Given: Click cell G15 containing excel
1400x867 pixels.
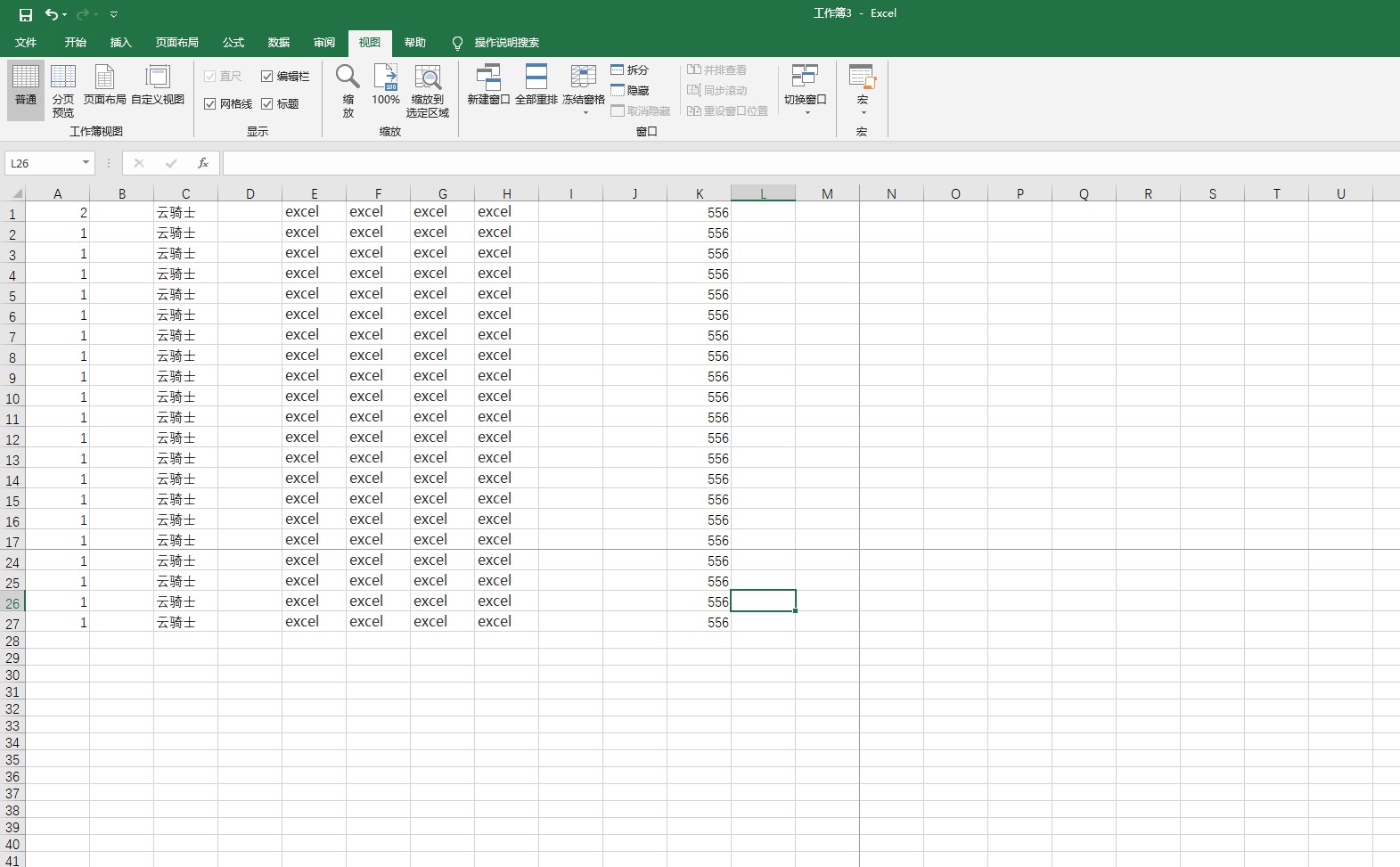Looking at the screenshot, I should click(443, 499).
